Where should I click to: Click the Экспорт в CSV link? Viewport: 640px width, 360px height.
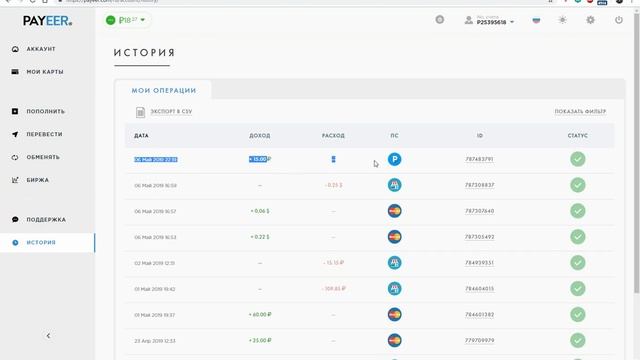tap(171, 111)
